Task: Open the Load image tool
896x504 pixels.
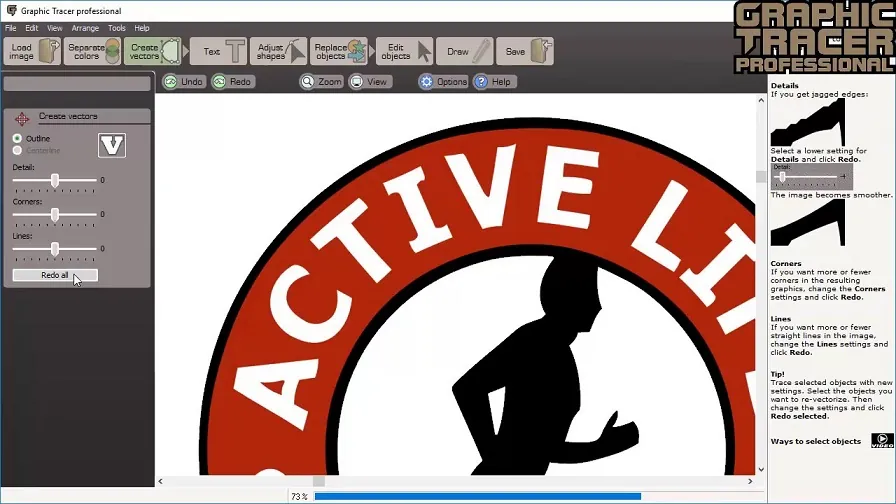Action: tap(32, 51)
